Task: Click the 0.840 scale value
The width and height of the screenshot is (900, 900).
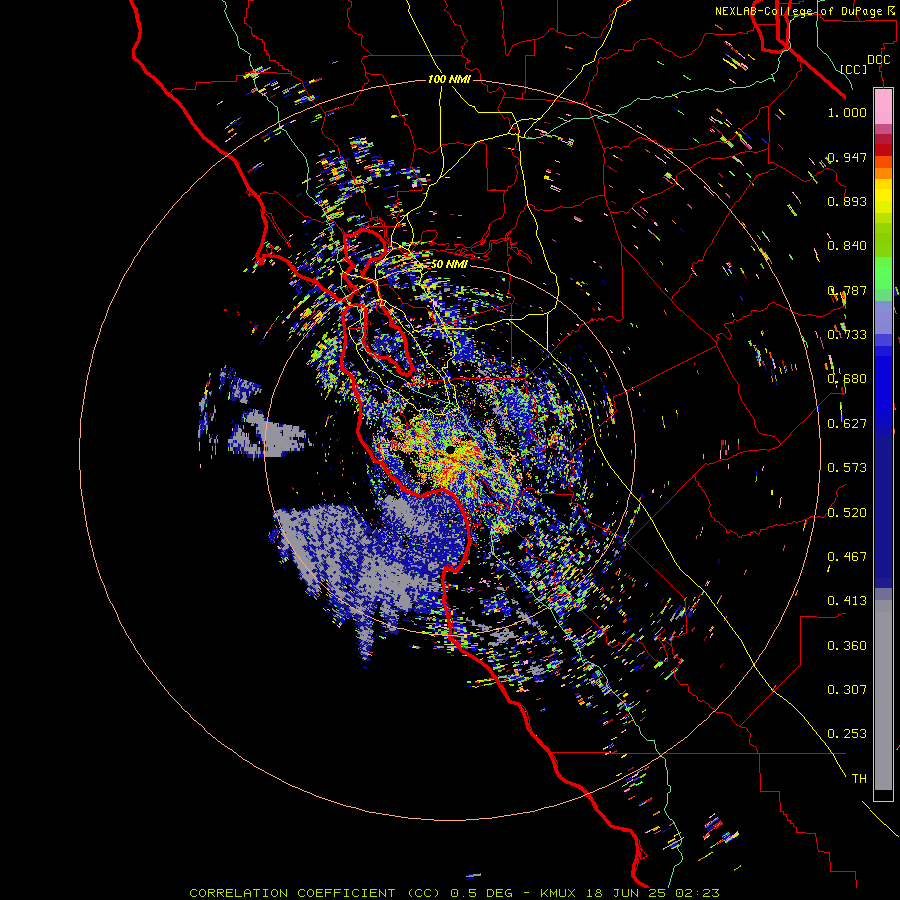Action: 847,246
